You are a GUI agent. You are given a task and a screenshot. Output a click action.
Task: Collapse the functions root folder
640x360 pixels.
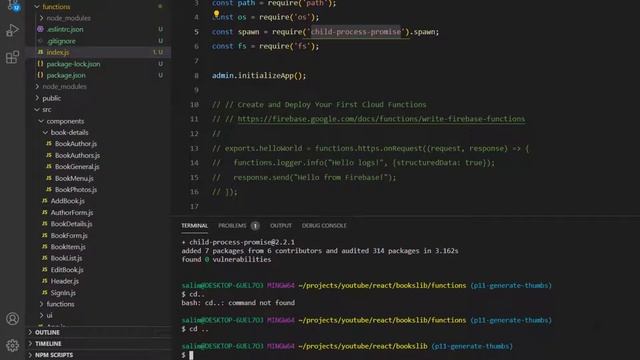coord(37,7)
